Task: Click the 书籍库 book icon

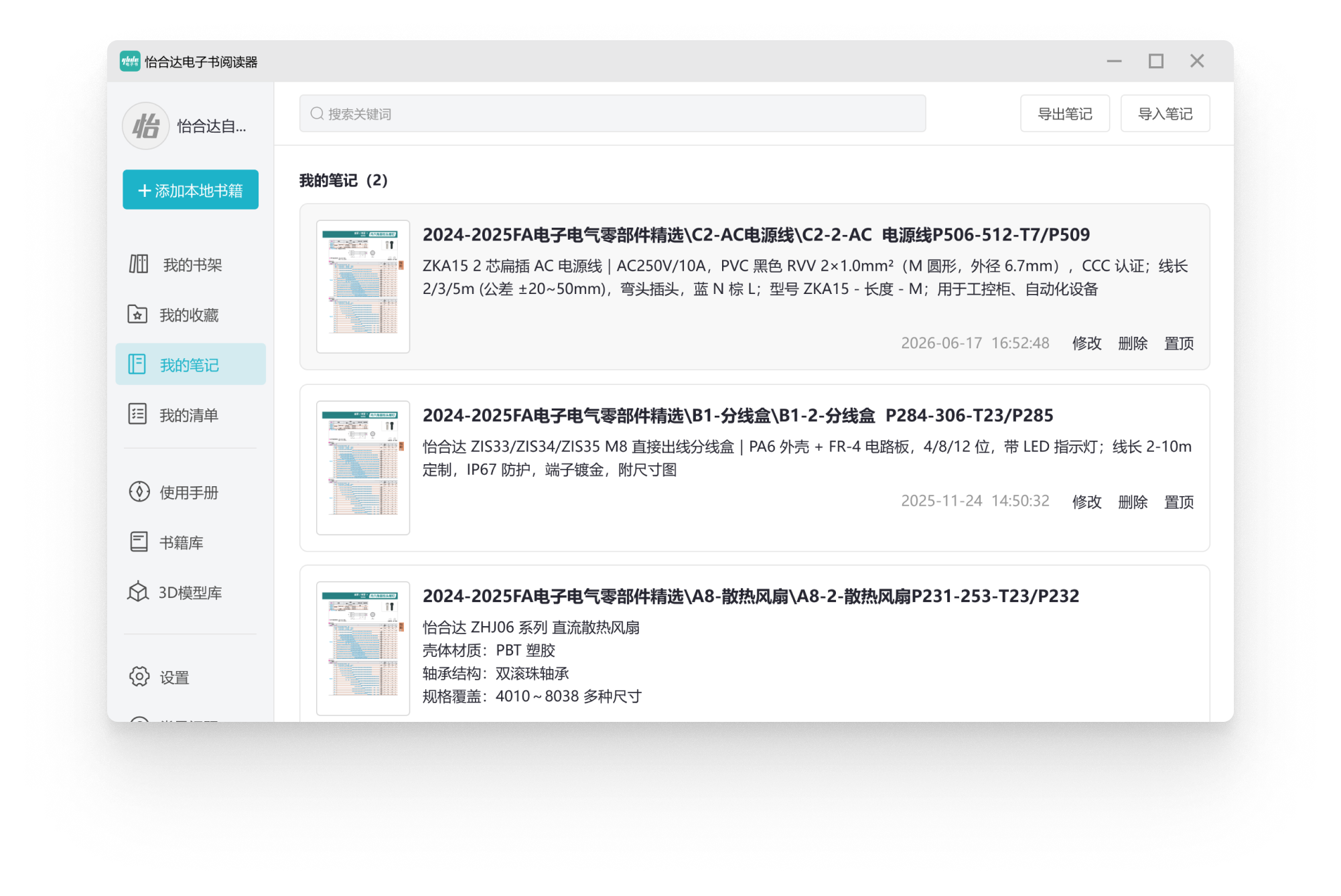Action: 139,542
